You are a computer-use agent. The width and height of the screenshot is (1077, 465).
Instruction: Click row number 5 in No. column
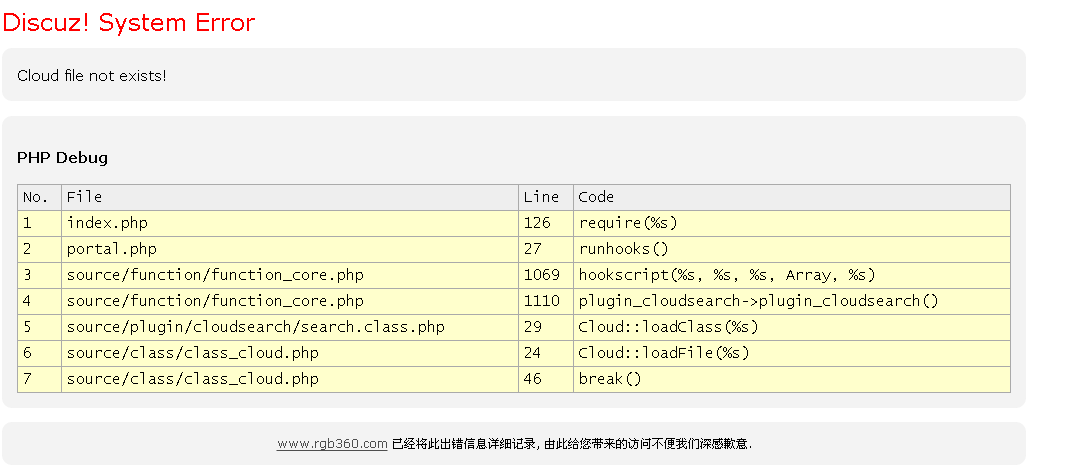tap(40, 328)
